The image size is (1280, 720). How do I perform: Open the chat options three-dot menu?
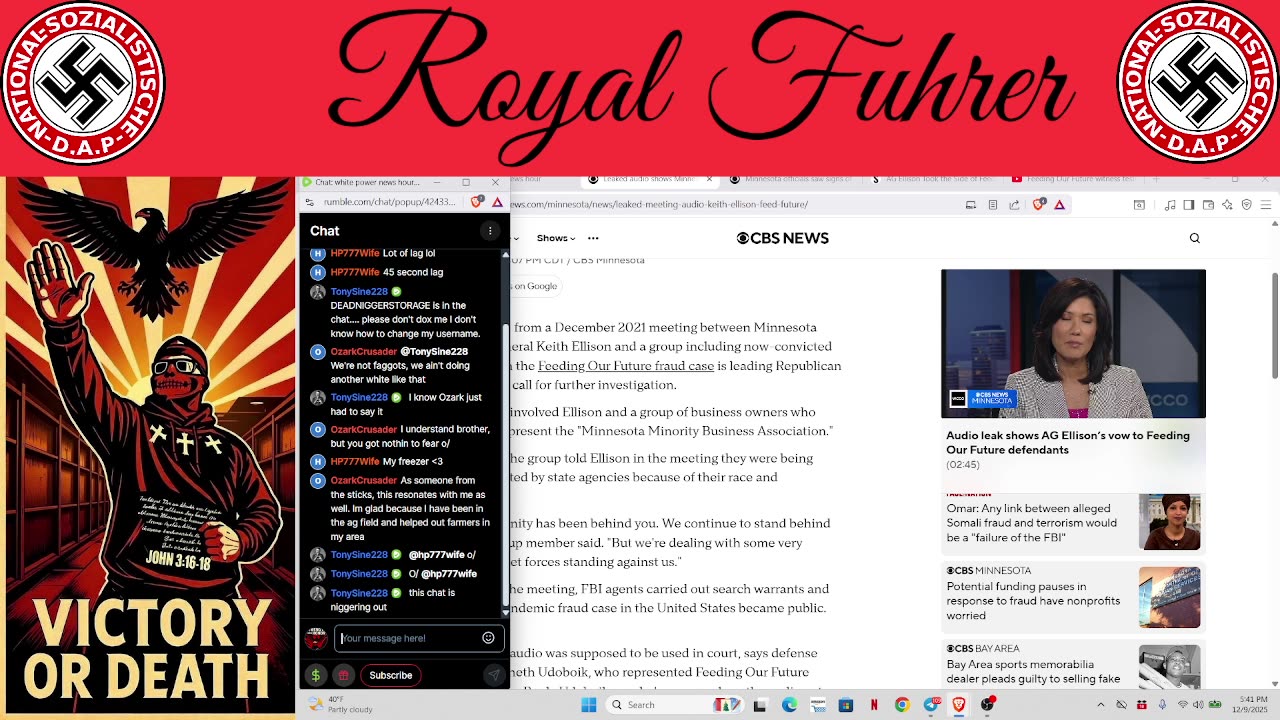tap(490, 231)
